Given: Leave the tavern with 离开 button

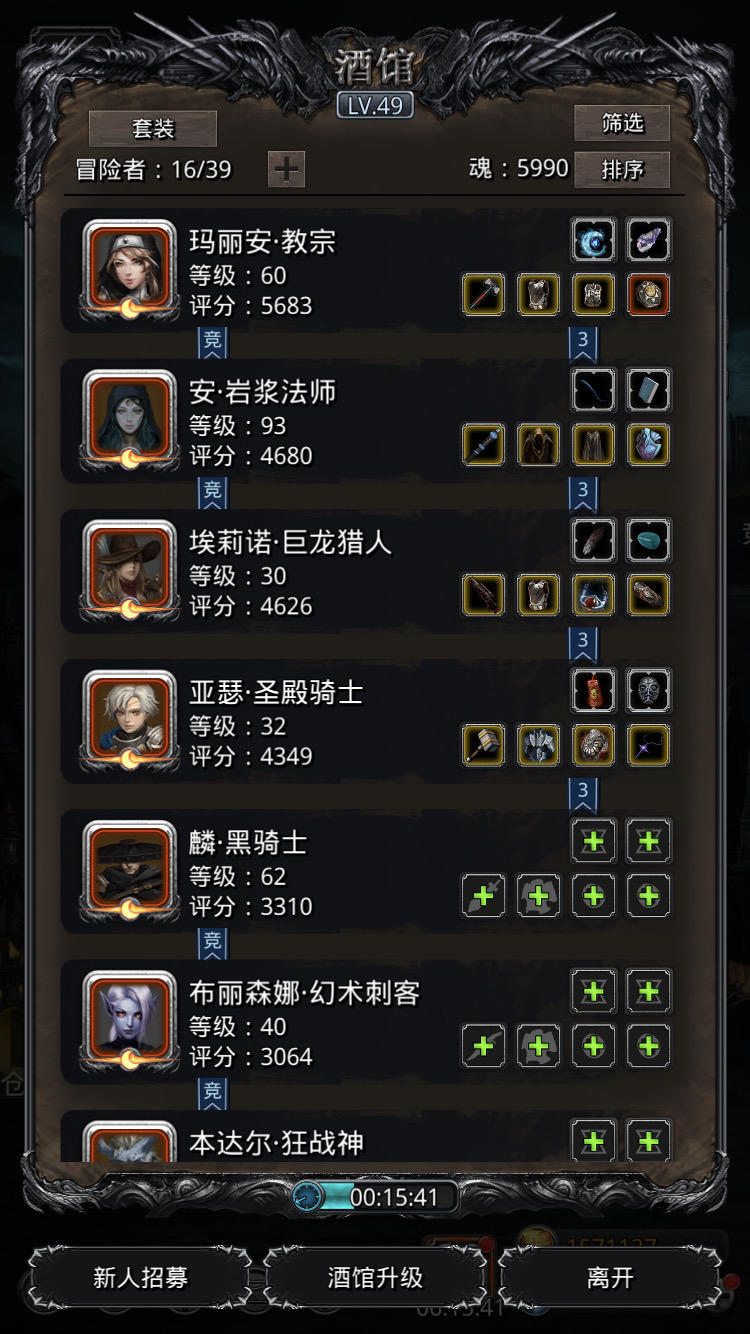Looking at the screenshot, I should pos(610,1278).
